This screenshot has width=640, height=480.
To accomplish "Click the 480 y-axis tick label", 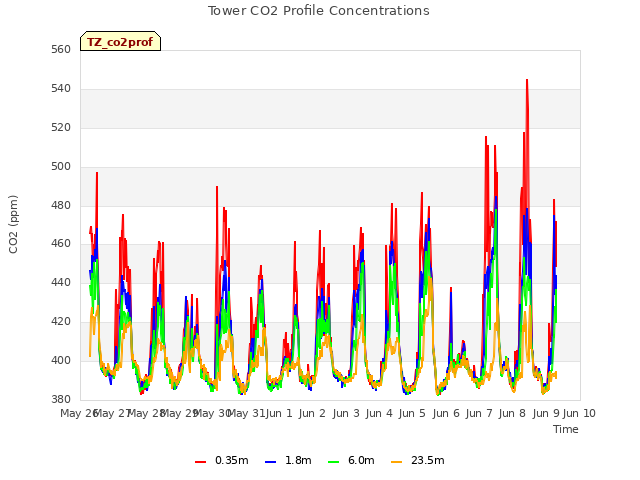I will pos(61,206).
